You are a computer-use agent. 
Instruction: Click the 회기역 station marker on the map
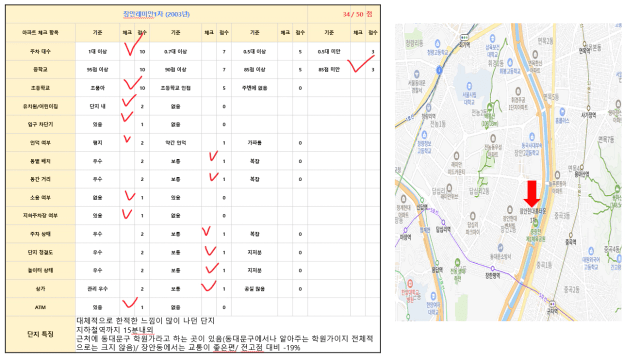[464, 37]
